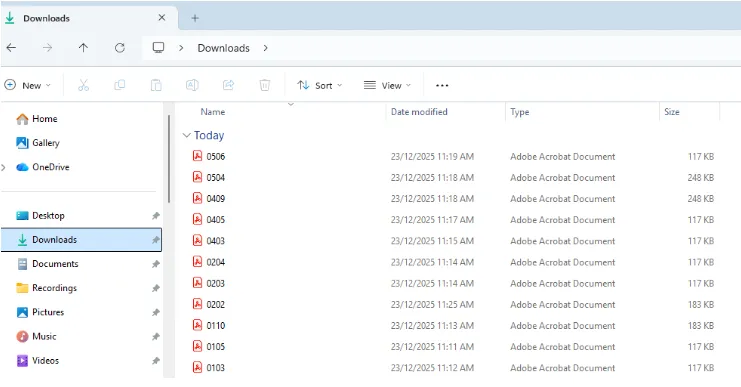Image resolution: width=741 pixels, height=387 pixels.
Task: Click the Delete trash icon
Action: [x=265, y=86]
